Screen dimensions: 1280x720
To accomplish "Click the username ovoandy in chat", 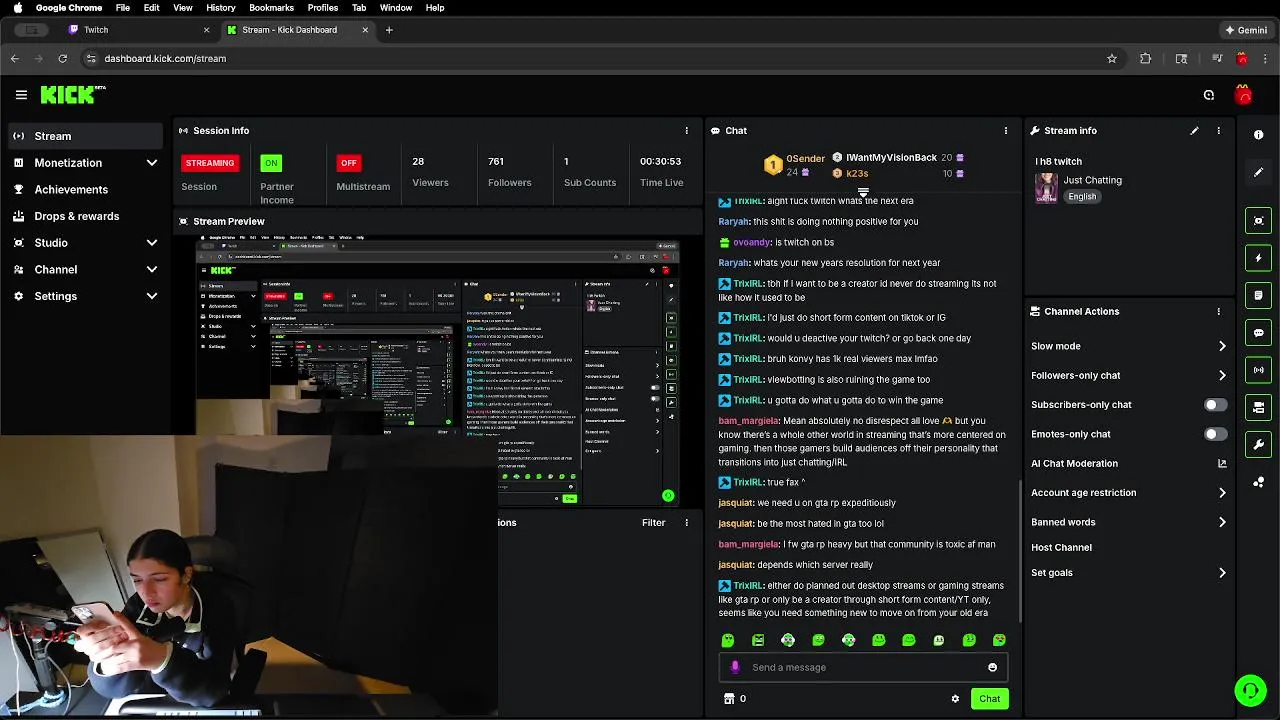I will (x=752, y=242).
